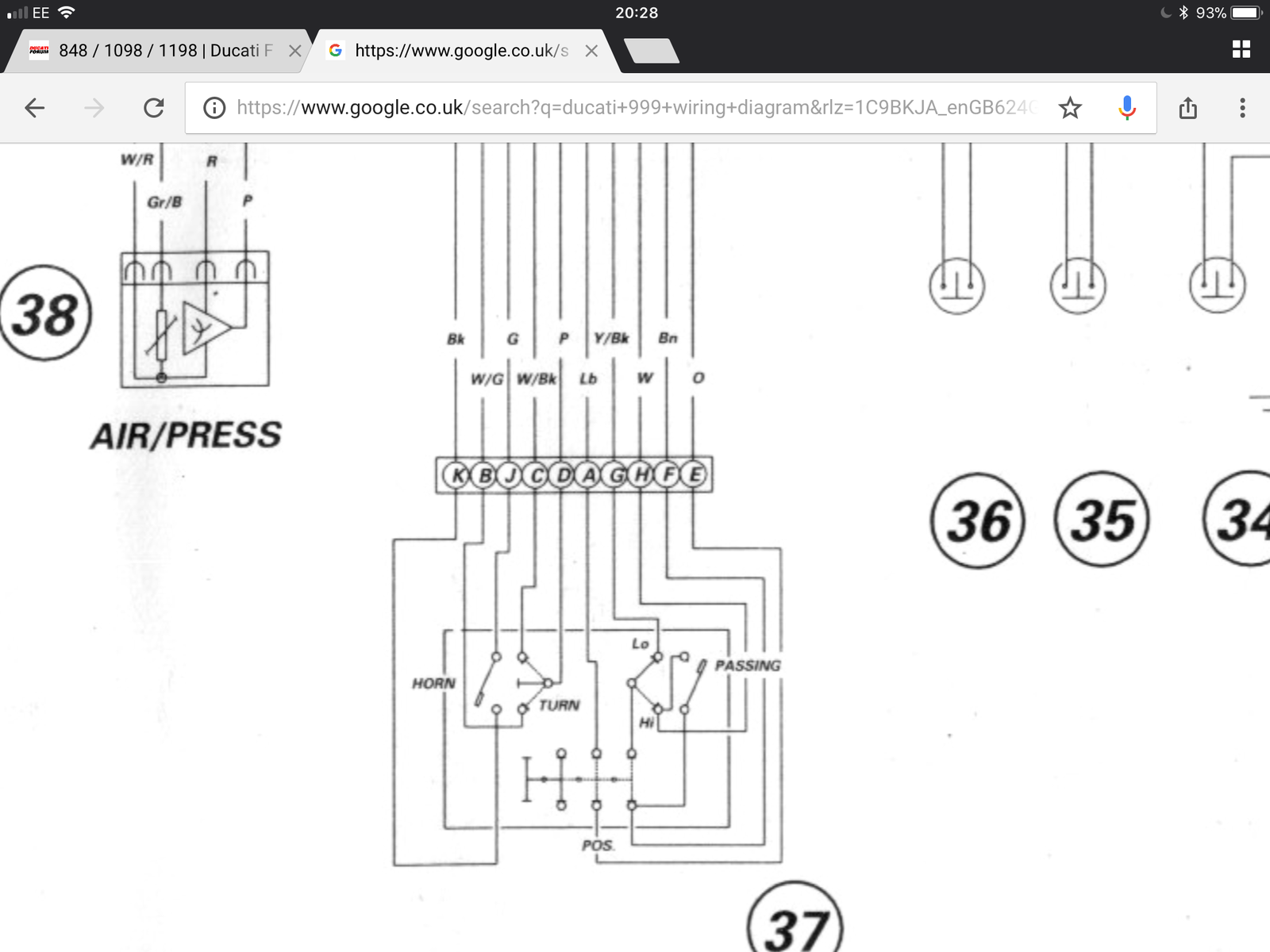
Task: Tap the circled number 35
Action: pos(1102,520)
